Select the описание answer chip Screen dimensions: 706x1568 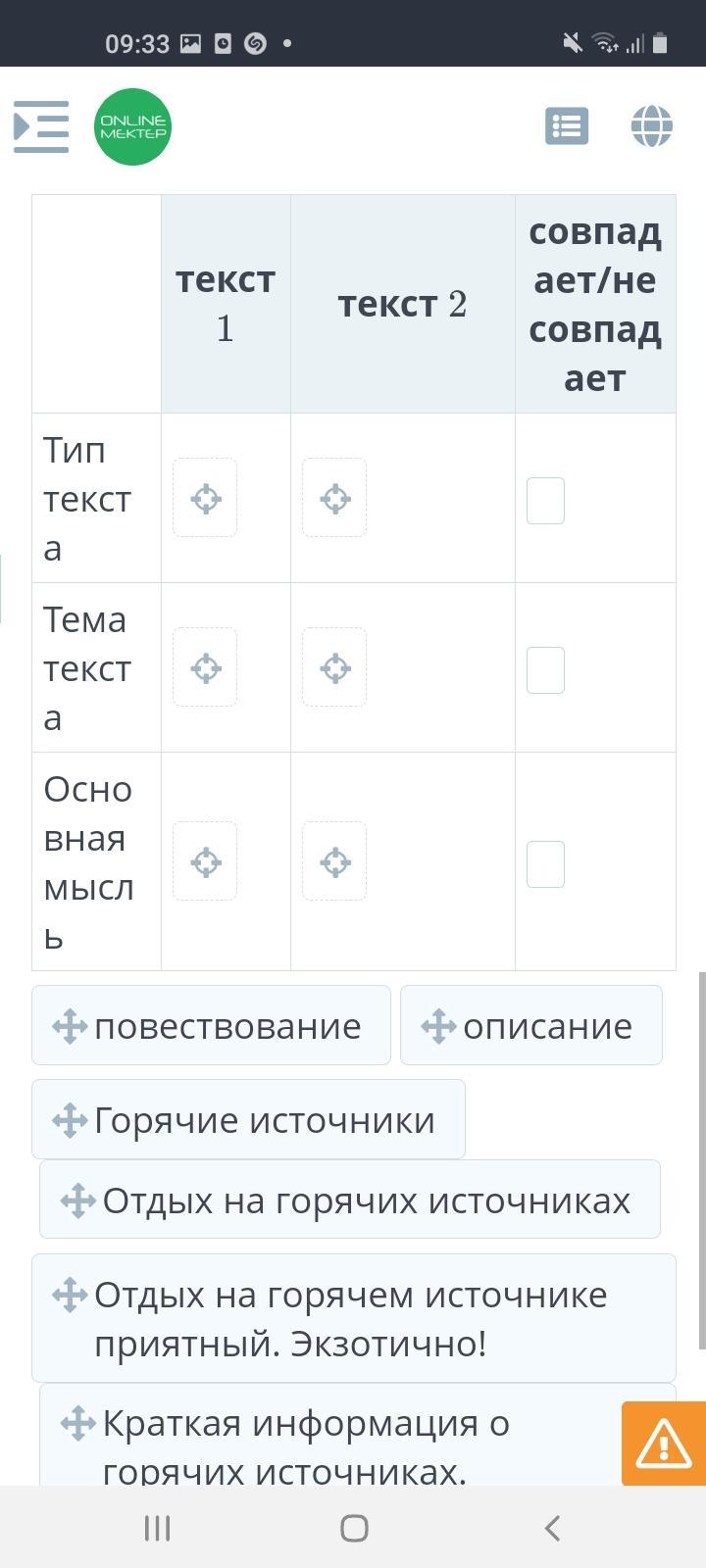(530, 1025)
